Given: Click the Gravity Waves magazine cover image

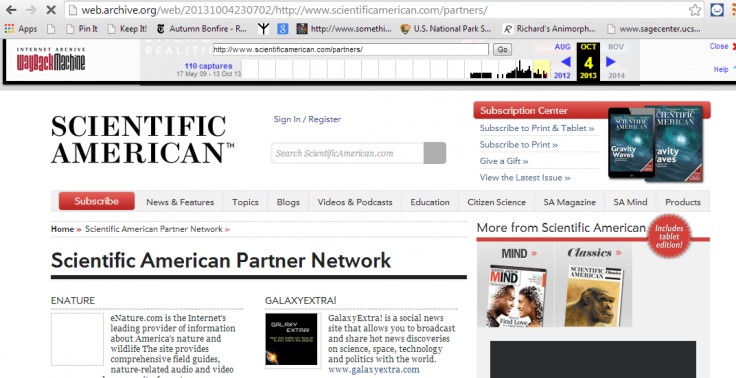Looking at the screenshot, I should point(655,143).
